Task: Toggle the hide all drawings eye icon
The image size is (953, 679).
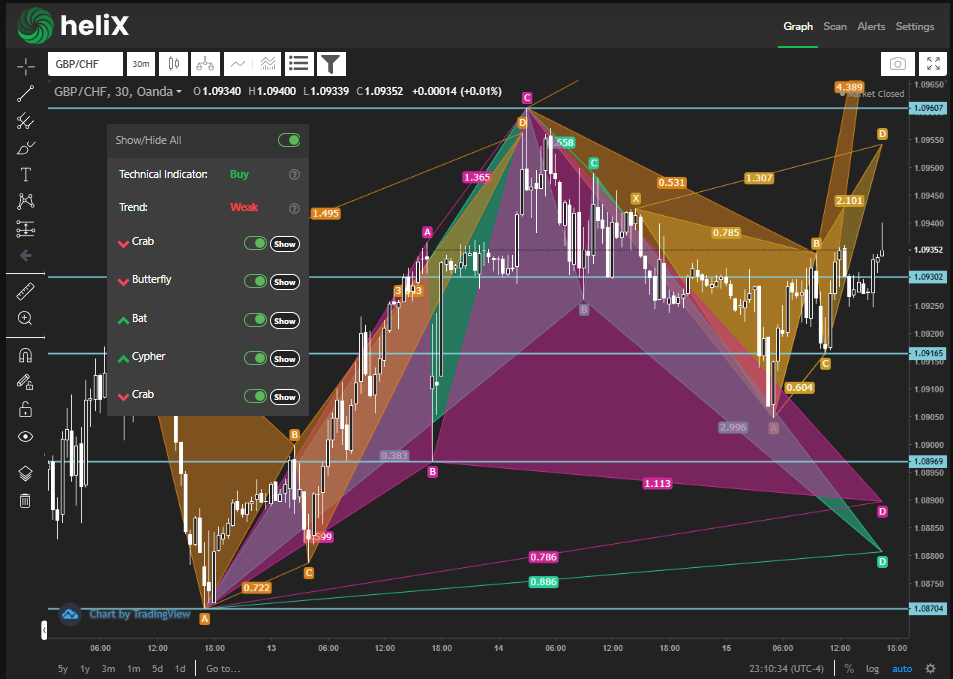Action: click(25, 436)
